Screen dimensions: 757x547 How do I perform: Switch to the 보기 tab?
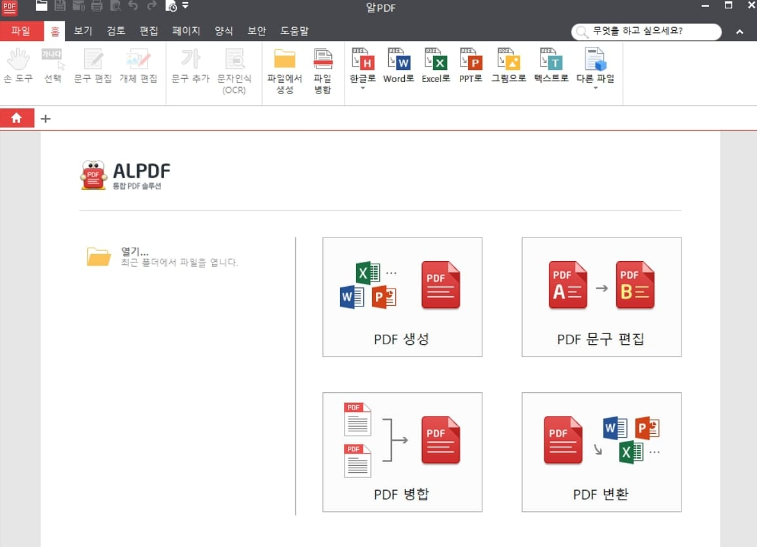tap(83, 31)
